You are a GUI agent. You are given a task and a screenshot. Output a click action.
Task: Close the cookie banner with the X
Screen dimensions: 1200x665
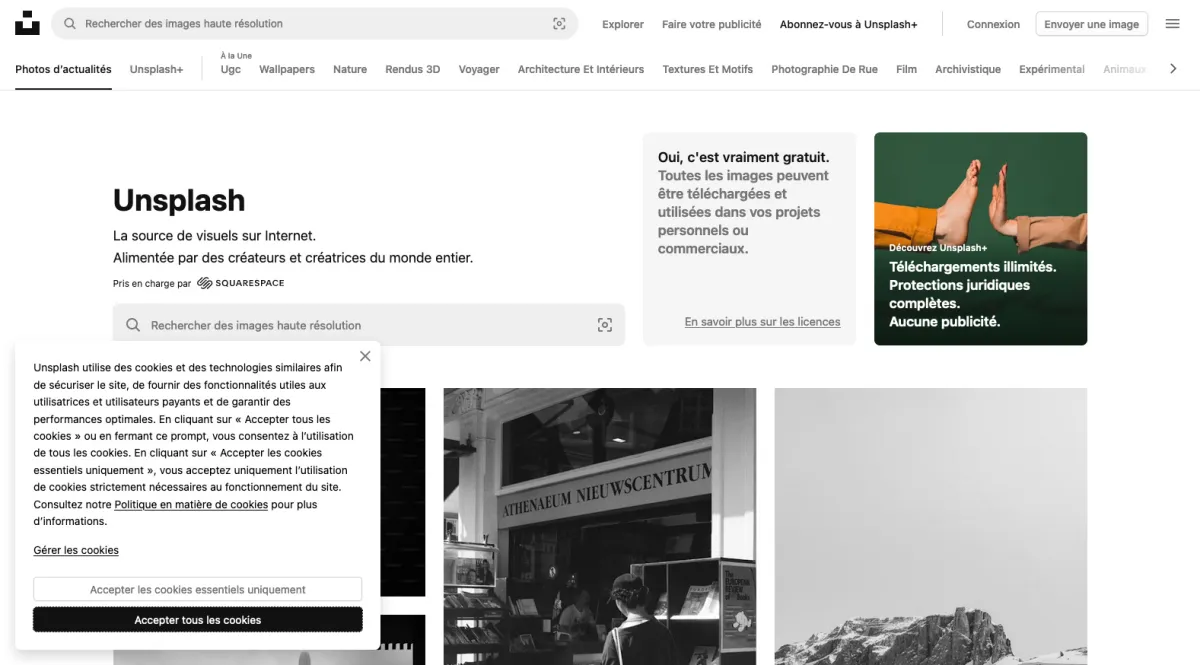point(365,356)
